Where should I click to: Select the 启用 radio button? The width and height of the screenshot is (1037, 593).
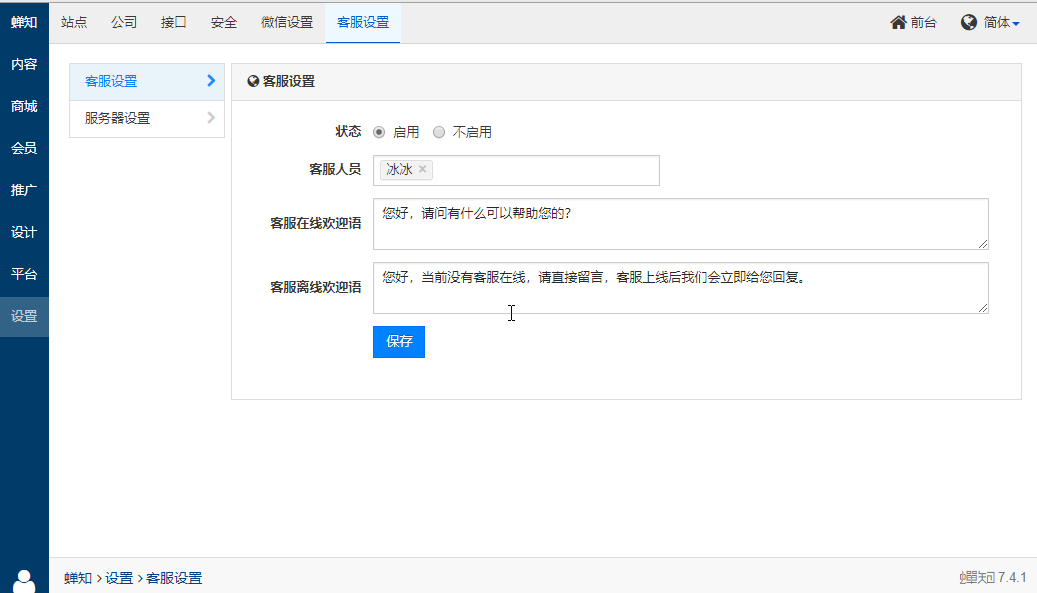379,132
